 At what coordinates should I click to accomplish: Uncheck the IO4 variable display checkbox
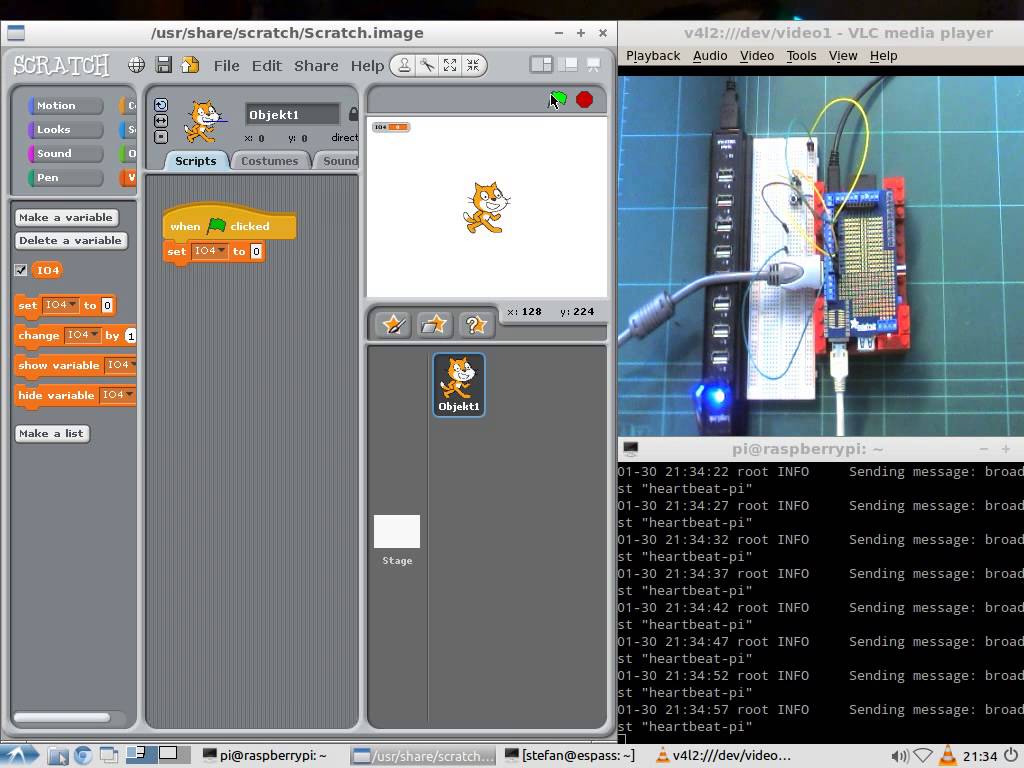tap(21, 269)
